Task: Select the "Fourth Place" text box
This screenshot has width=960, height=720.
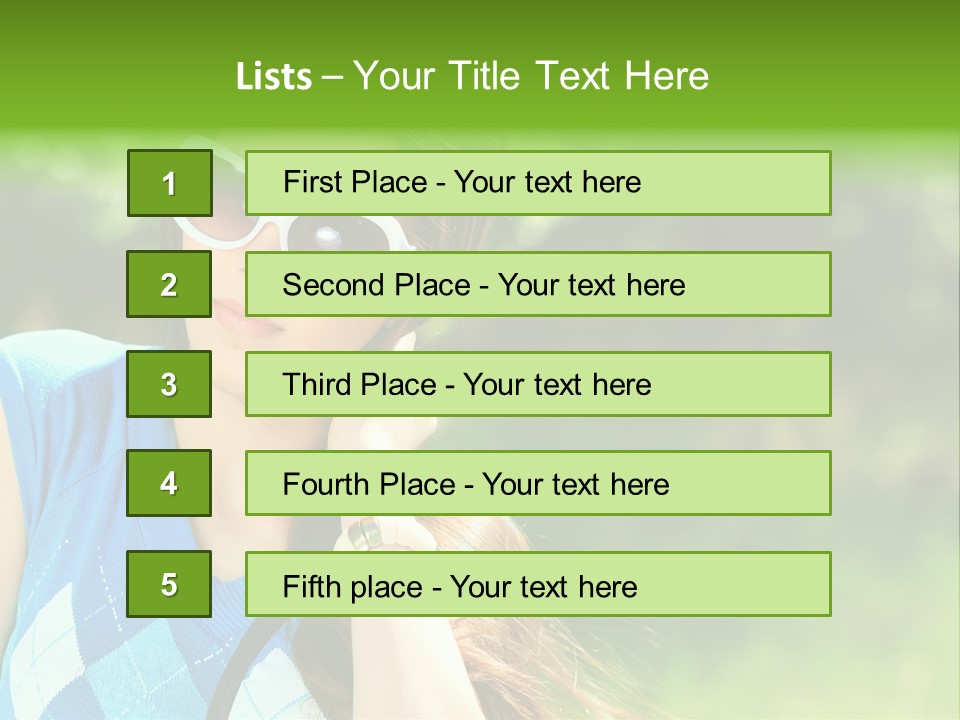Action: 538,483
